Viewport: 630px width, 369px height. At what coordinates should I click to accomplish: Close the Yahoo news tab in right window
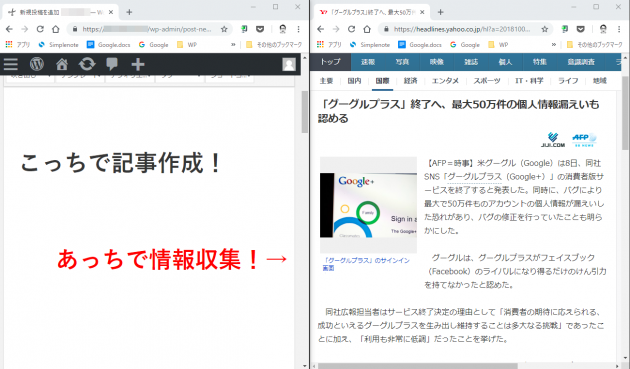click(x=422, y=12)
